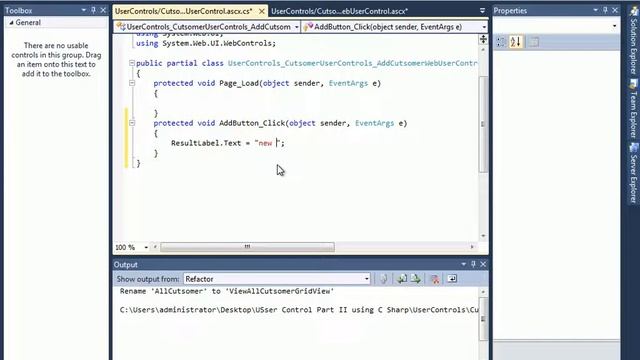
Task: Click the Output scroll up arrow
Action: coord(483,292)
